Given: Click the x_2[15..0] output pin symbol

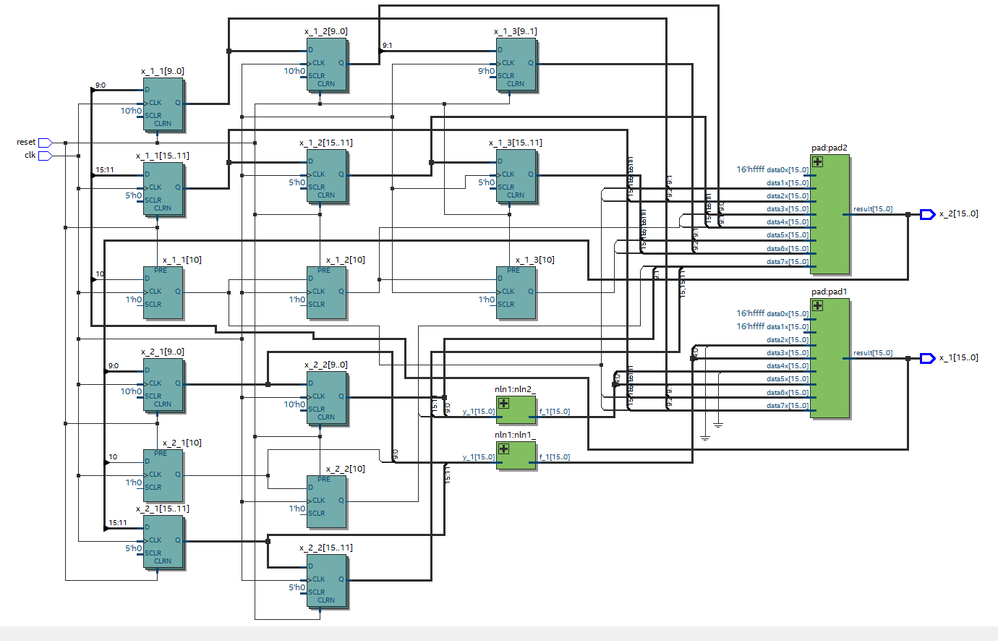Looking at the screenshot, I should pos(927,214).
